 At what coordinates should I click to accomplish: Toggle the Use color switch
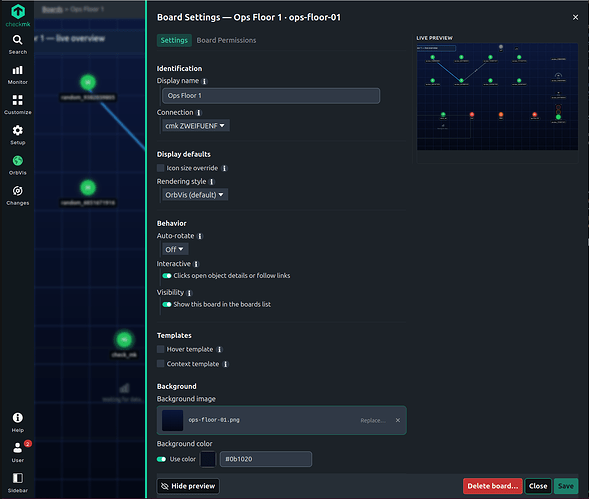pos(162,459)
